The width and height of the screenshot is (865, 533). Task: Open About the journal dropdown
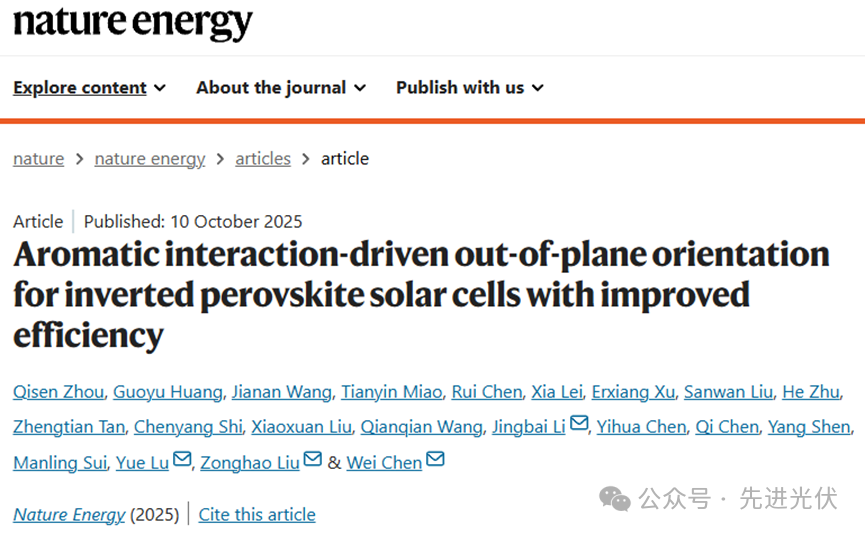[281, 88]
